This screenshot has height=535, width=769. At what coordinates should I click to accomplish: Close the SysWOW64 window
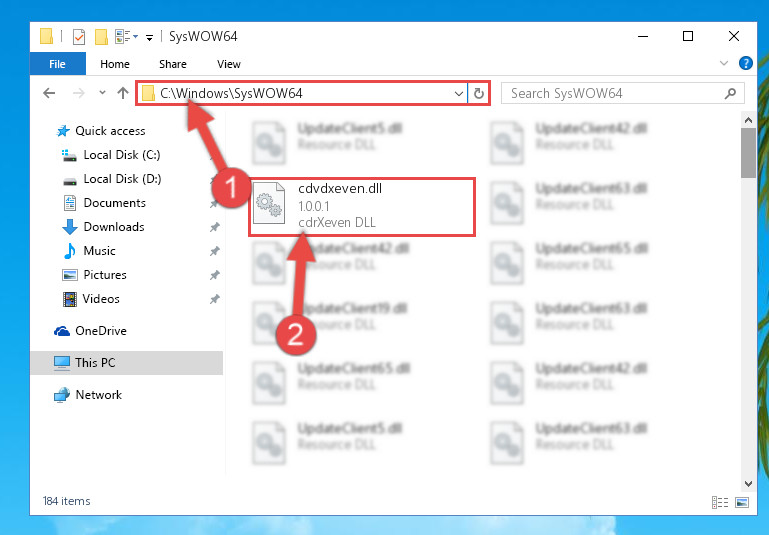pyautogui.click(x=734, y=36)
